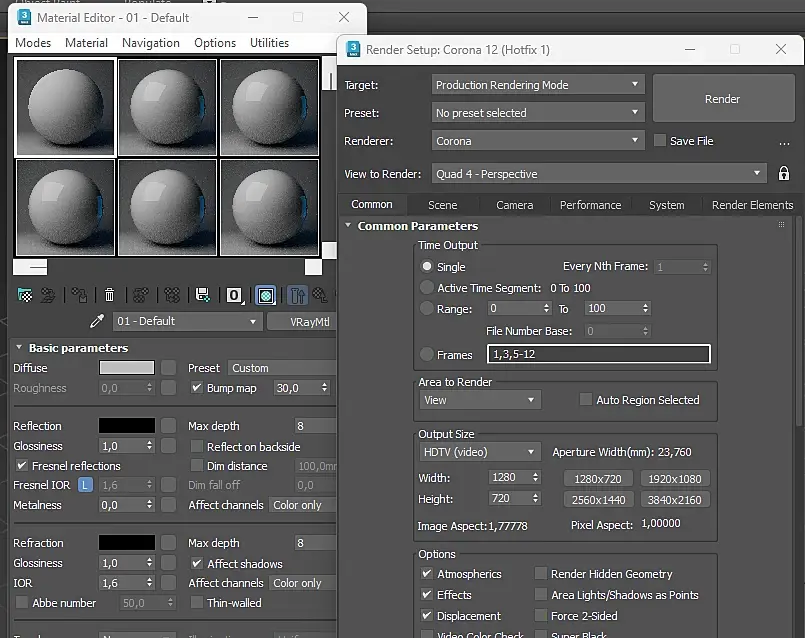The height and width of the screenshot is (638, 805).
Task: Enable the Save File checkbox
Action: (x=660, y=141)
